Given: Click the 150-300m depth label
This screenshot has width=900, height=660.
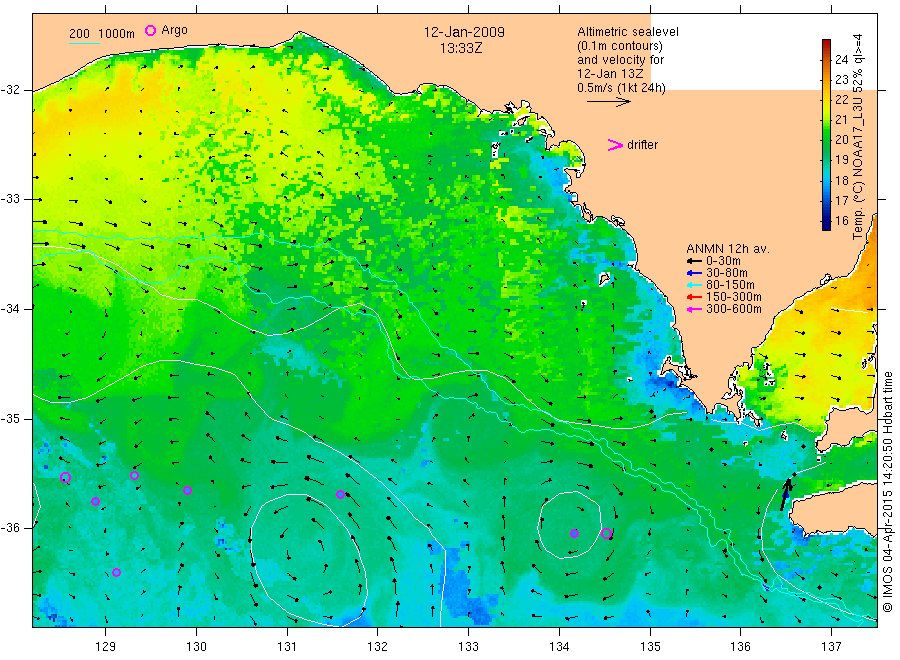Looking at the screenshot, I should point(734,297).
